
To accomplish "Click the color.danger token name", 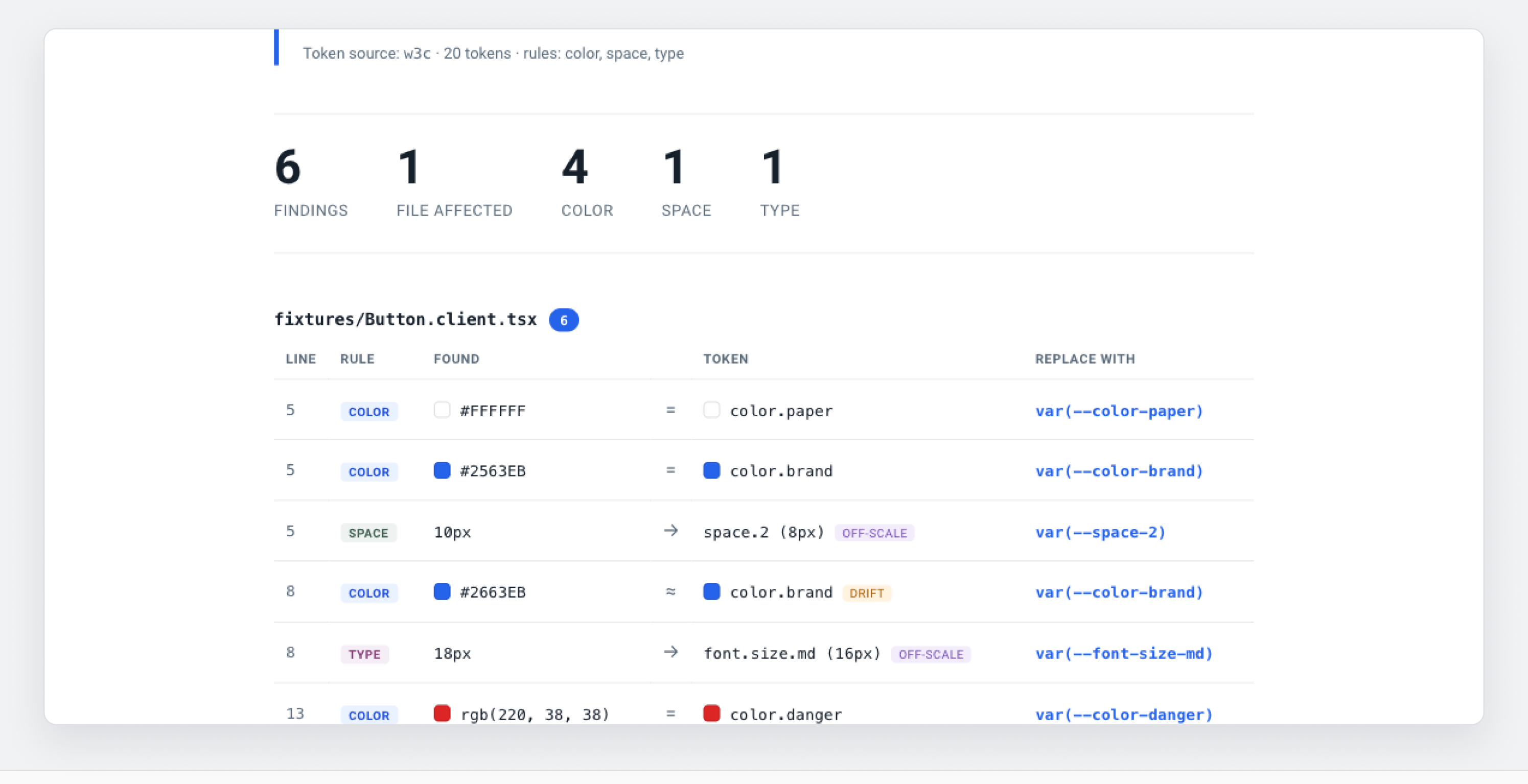I will point(786,715).
